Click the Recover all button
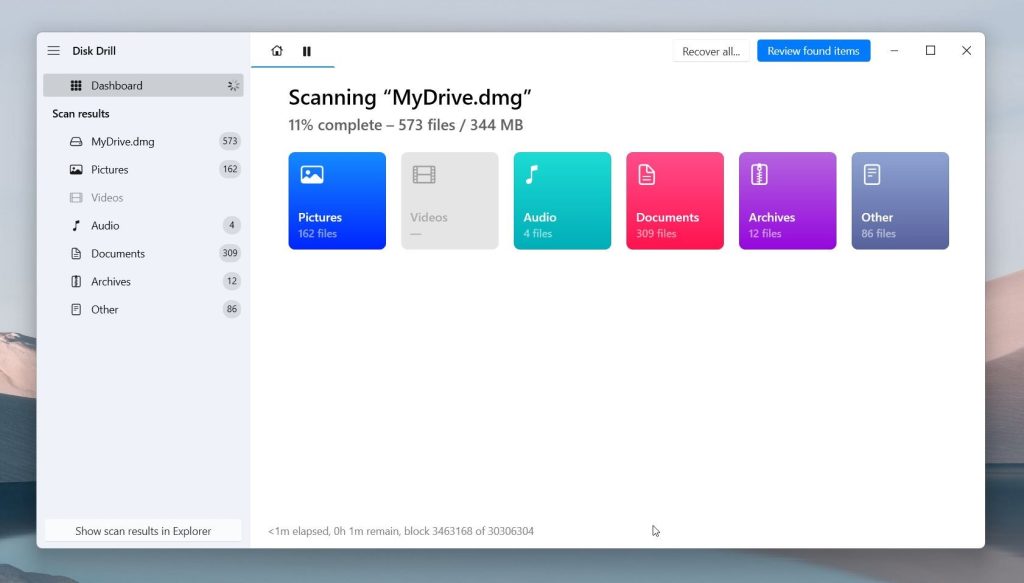Screen dimensions: 1024x583 (x=711, y=50)
